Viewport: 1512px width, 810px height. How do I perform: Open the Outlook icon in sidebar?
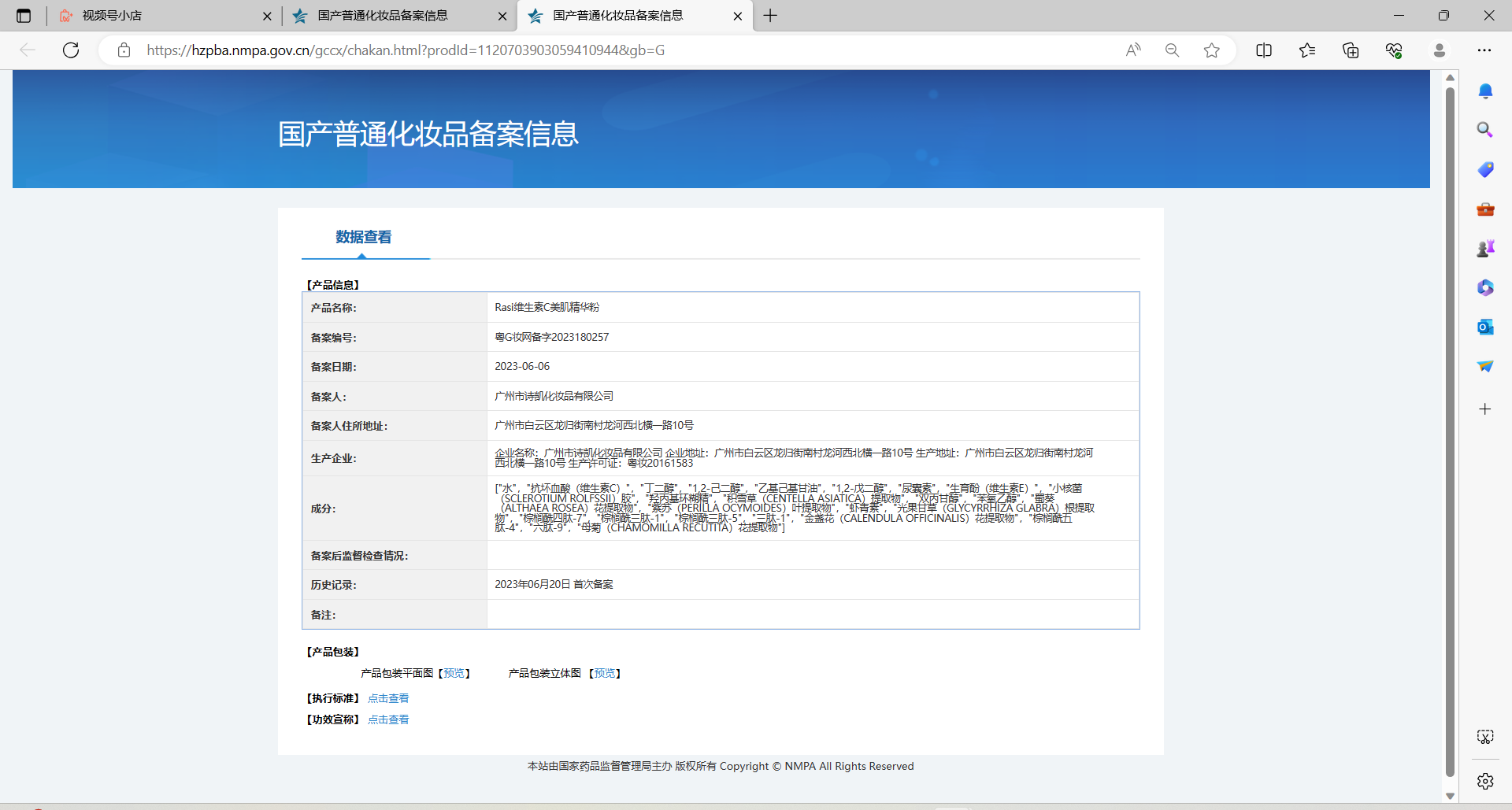pos(1485,327)
